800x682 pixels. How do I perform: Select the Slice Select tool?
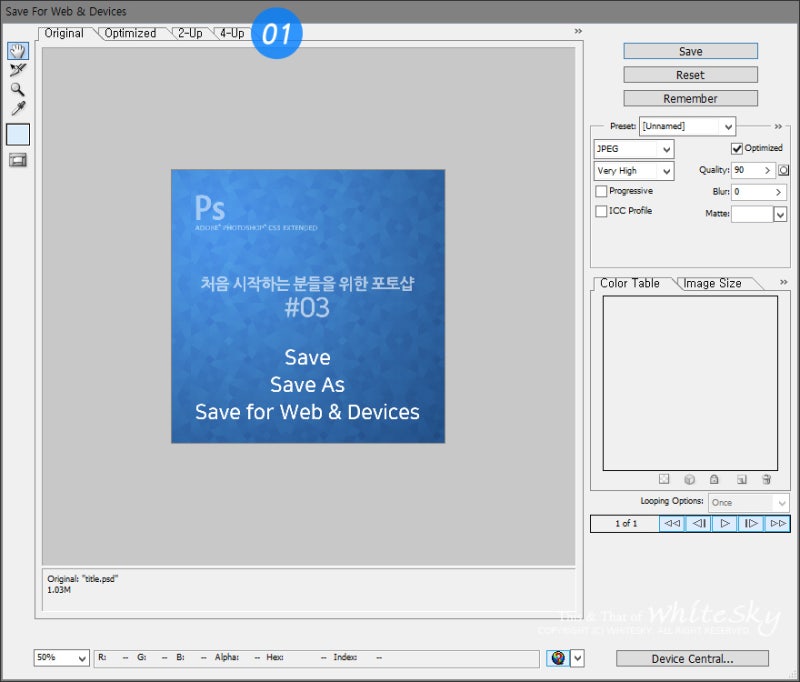[17, 70]
